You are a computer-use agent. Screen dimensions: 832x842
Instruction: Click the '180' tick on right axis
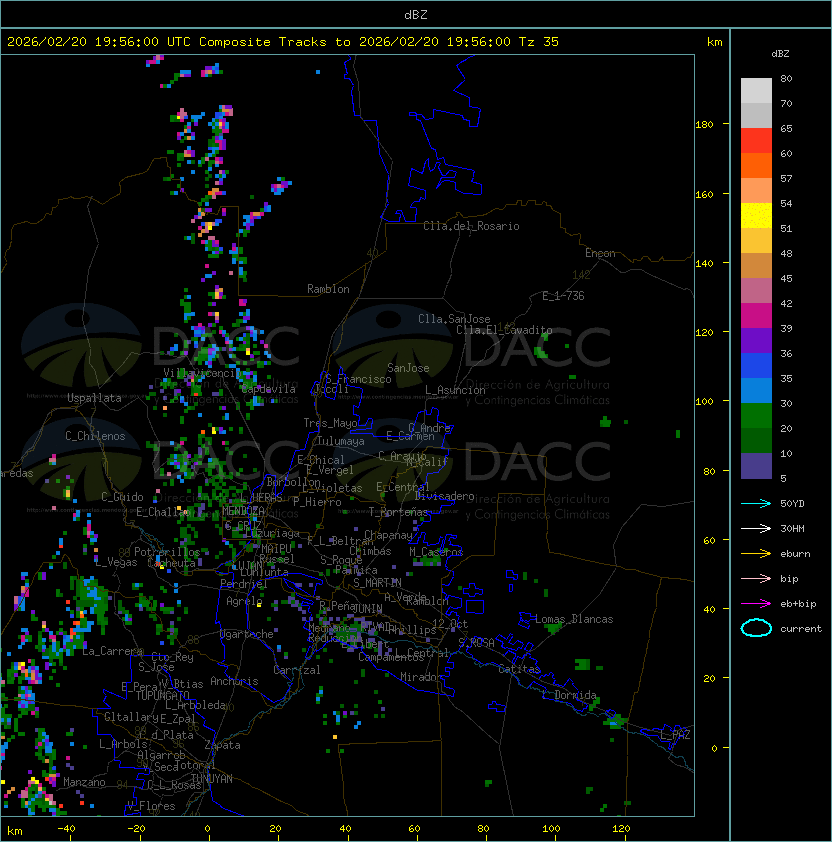[x=704, y=125]
